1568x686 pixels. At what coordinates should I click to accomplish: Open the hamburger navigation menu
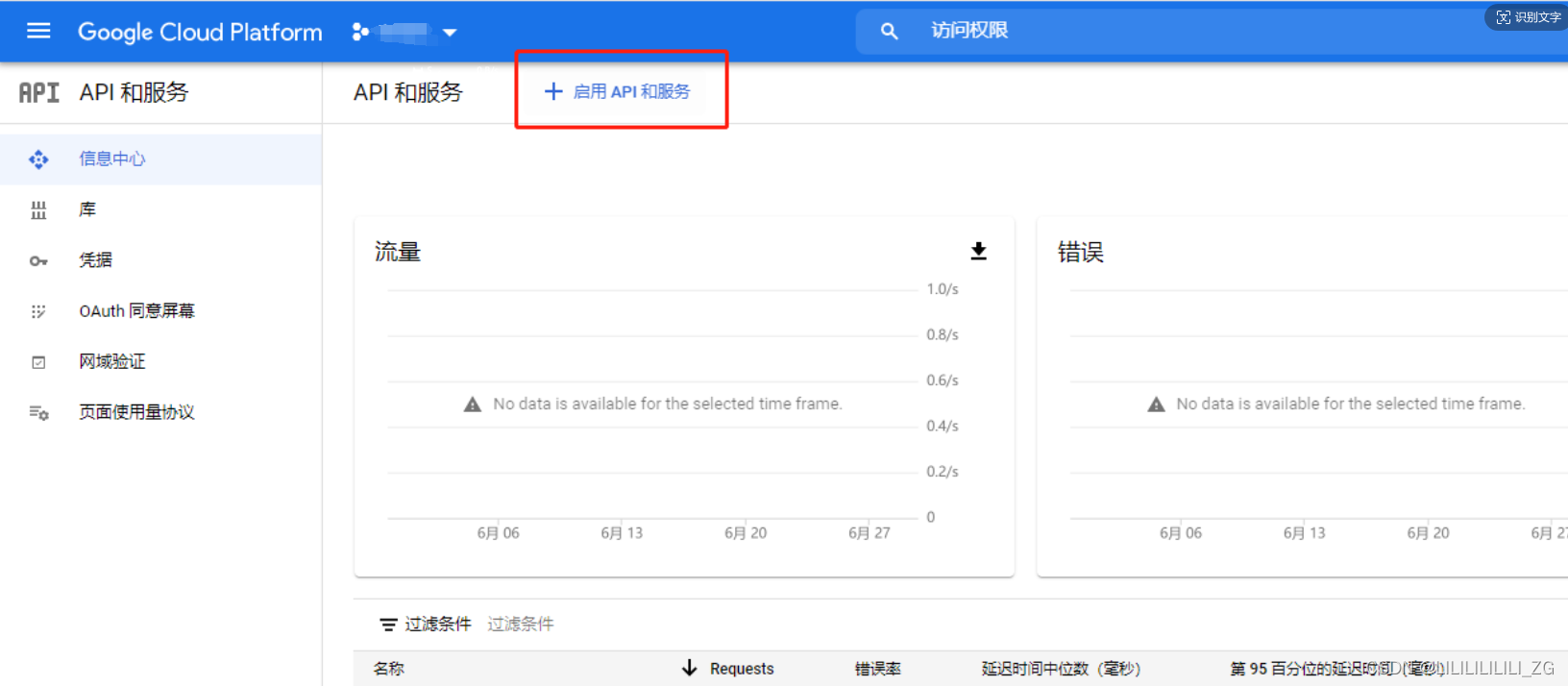38,31
